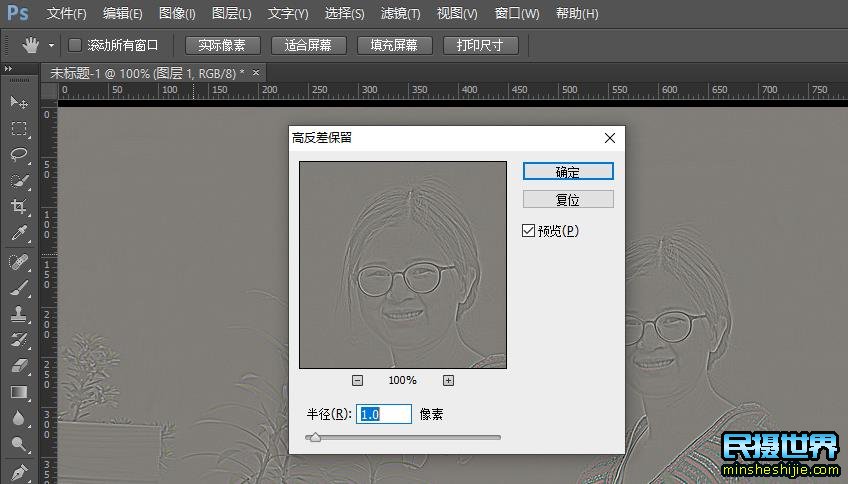The width and height of the screenshot is (848, 484).
Task: Select the Blur tool
Action: pyautogui.click(x=19, y=418)
